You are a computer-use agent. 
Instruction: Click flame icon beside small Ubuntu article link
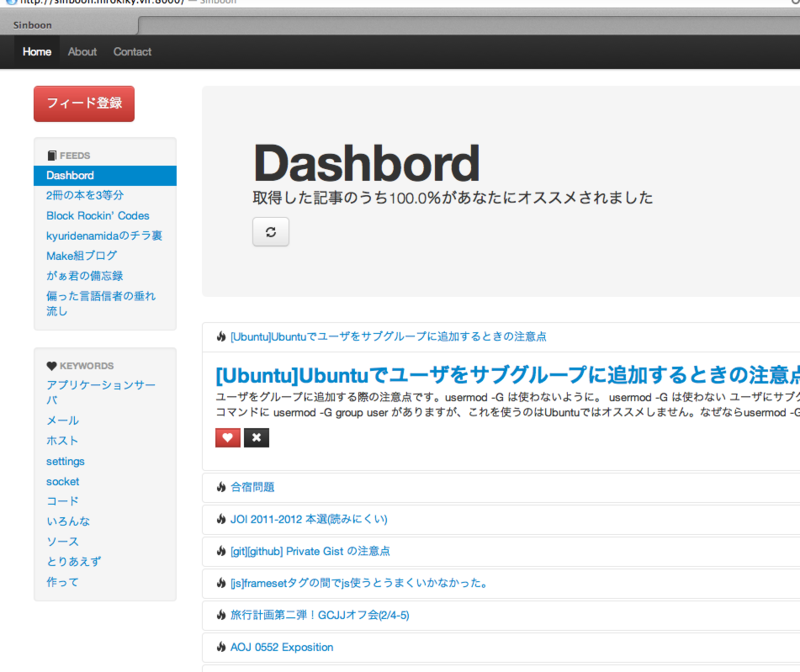pos(221,336)
